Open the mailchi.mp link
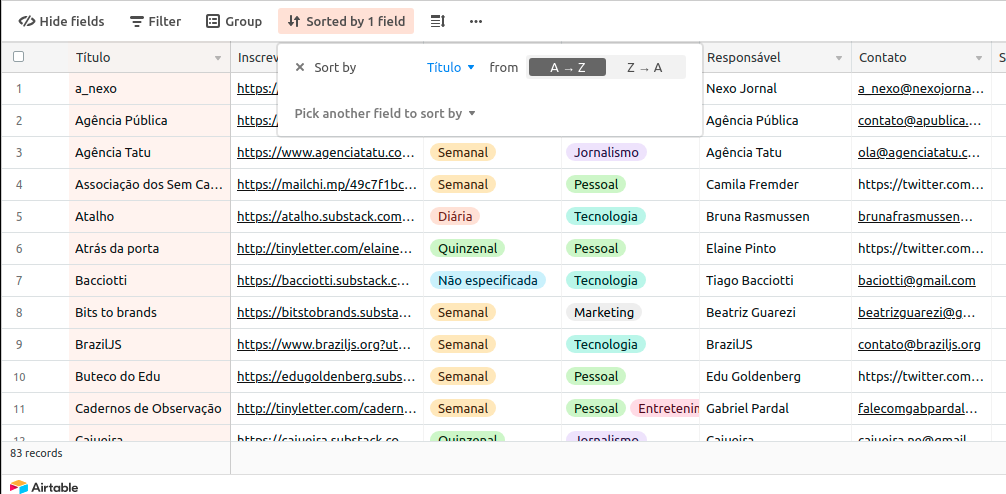The width and height of the screenshot is (1006, 494). click(x=327, y=185)
